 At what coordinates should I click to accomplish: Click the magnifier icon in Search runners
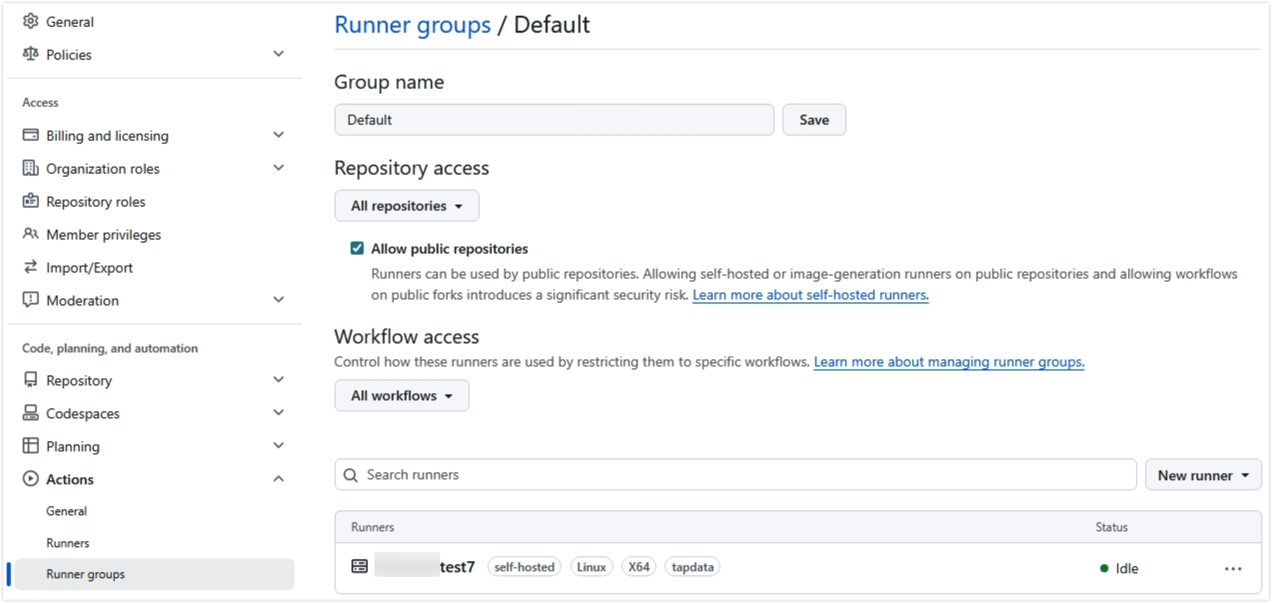pos(351,475)
